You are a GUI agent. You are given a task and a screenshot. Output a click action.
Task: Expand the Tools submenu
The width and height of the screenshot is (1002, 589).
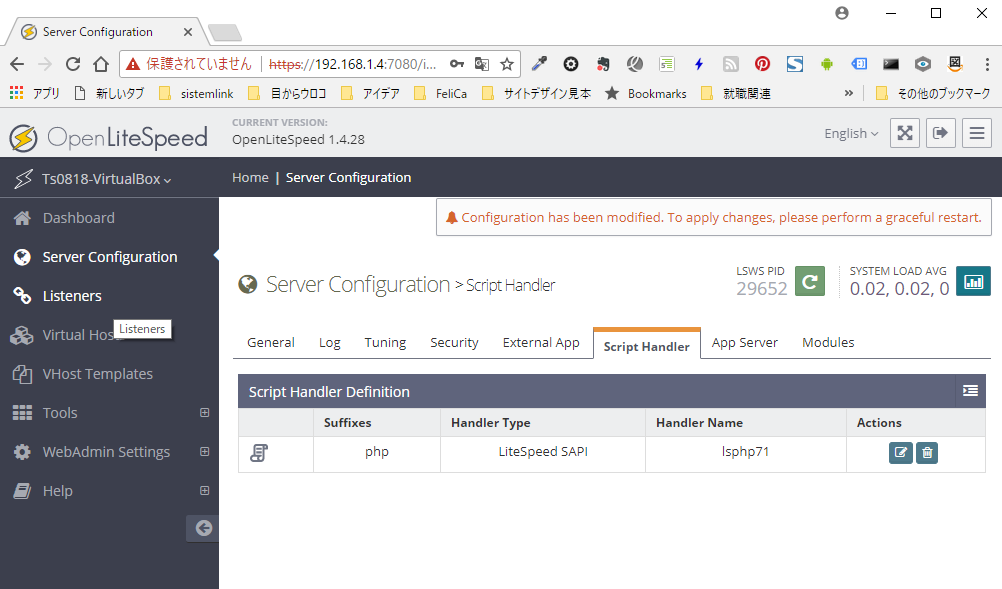204,413
